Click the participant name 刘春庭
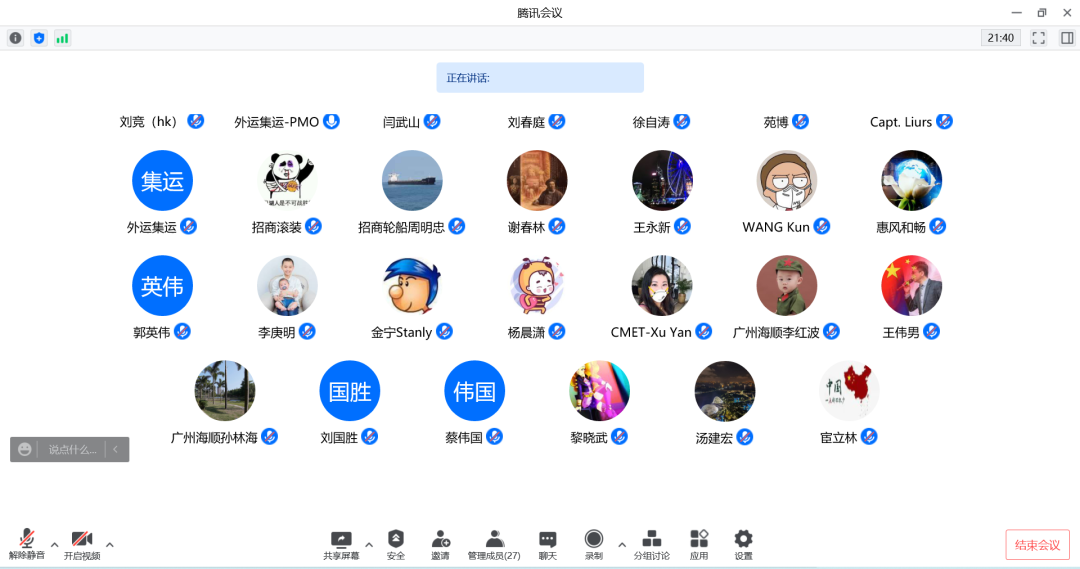Viewport: 1080px width, 569px height. point(526,122)
